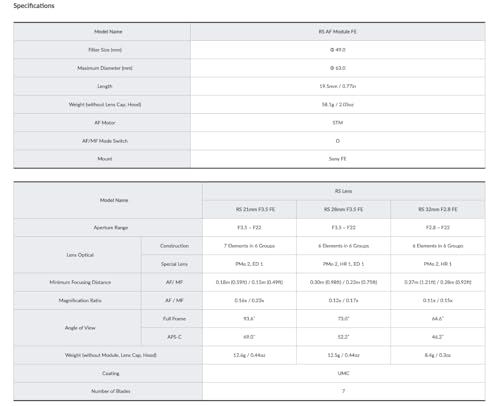
Task: Select the AF Motor STM value
Action: tap(338, 123)
